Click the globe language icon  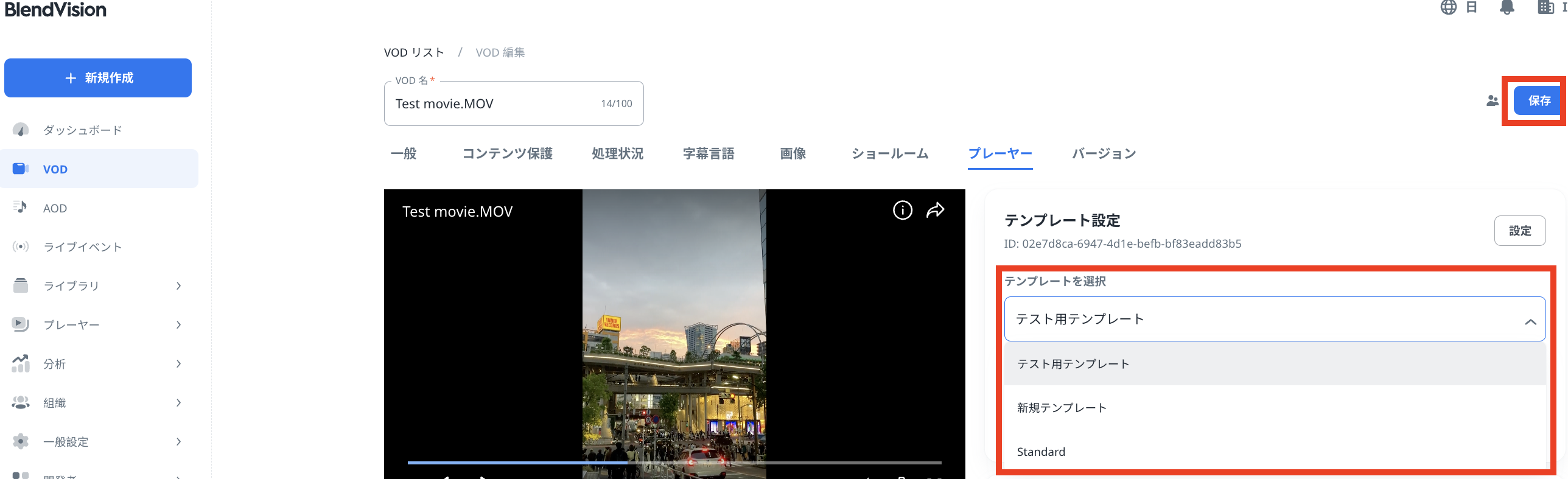(x=1448, y=8)
